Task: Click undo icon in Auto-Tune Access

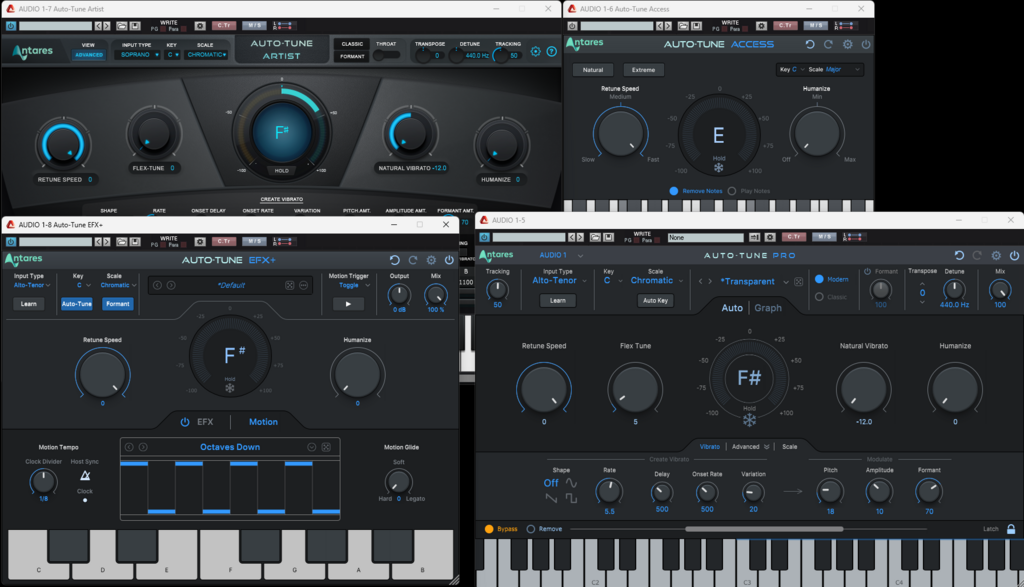Action: pyautogui.click(x=810, y=44)
